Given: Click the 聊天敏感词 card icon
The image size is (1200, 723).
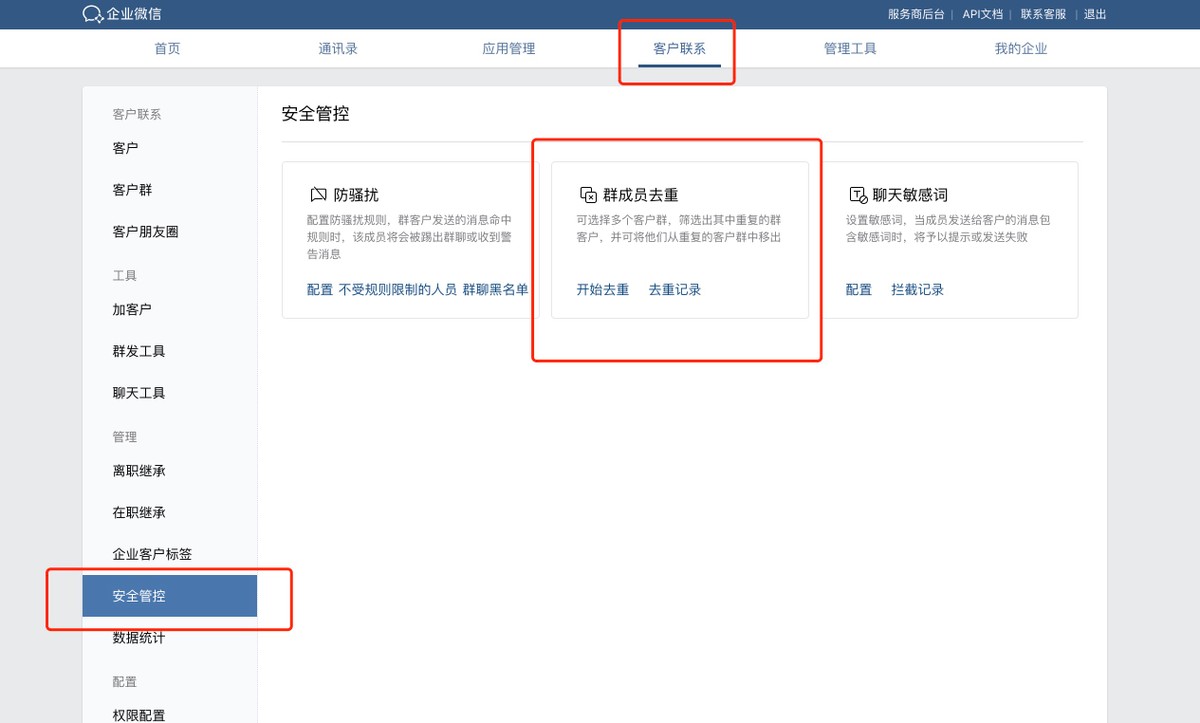Looking at the screenshot, I should pyautogui.click(x=858, y=194).
